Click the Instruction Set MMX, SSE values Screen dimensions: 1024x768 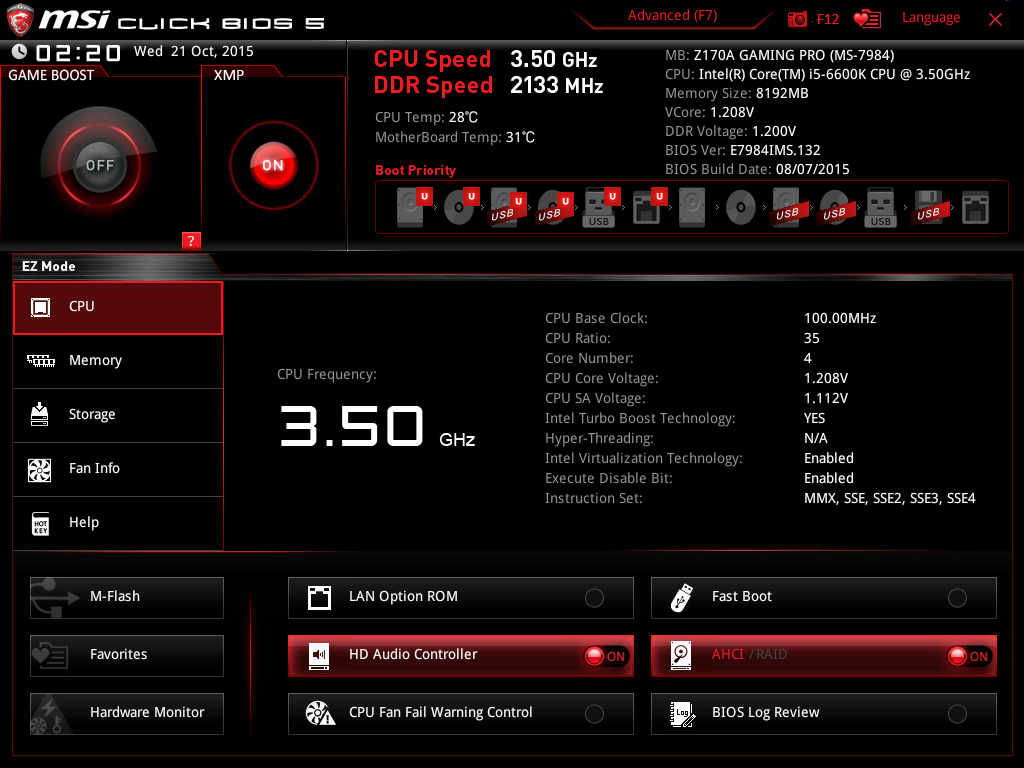click(889, 498)
